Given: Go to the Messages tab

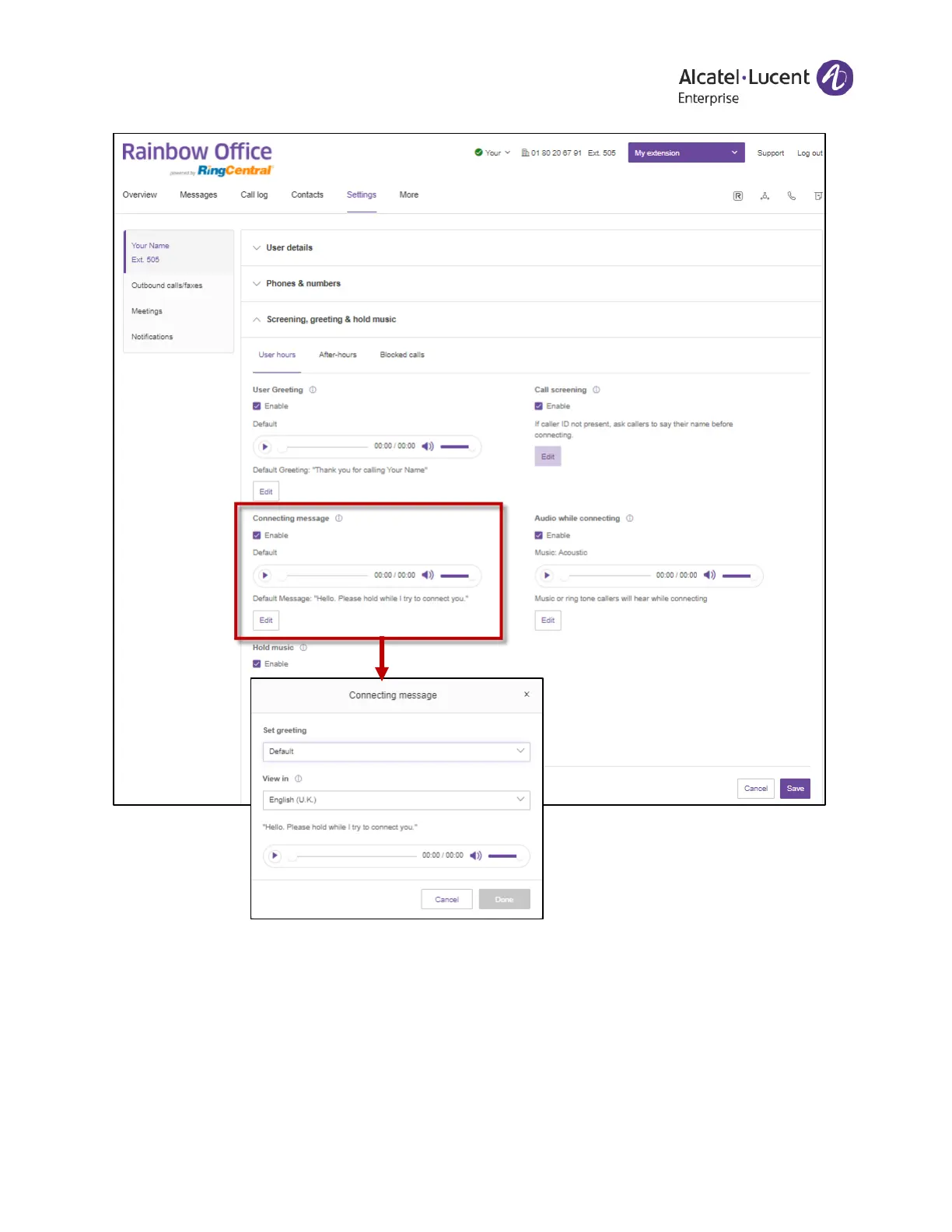Looking at the screenshot, I should coord(198,195).
